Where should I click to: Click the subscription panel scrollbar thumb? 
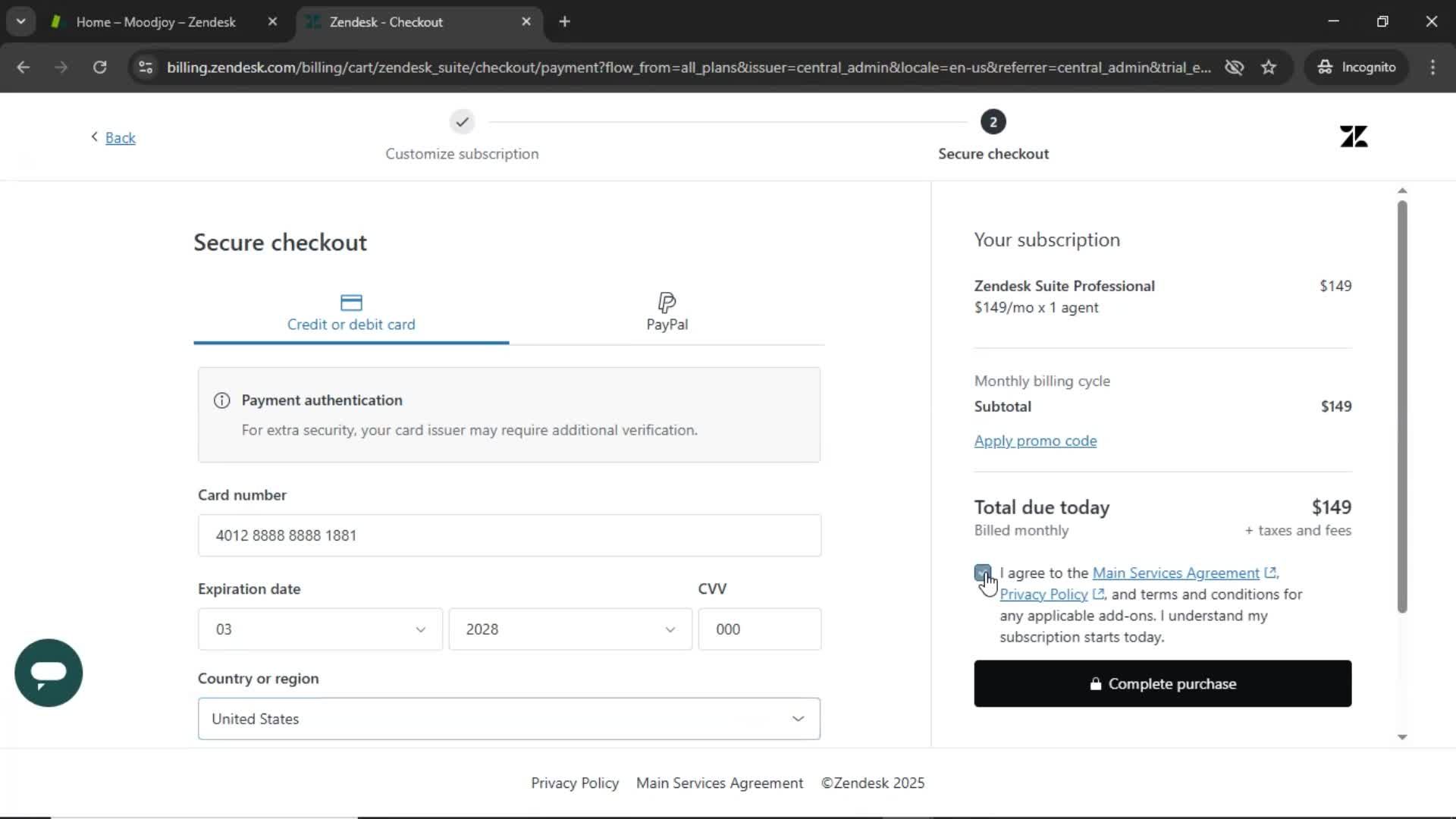[1402, 406]
